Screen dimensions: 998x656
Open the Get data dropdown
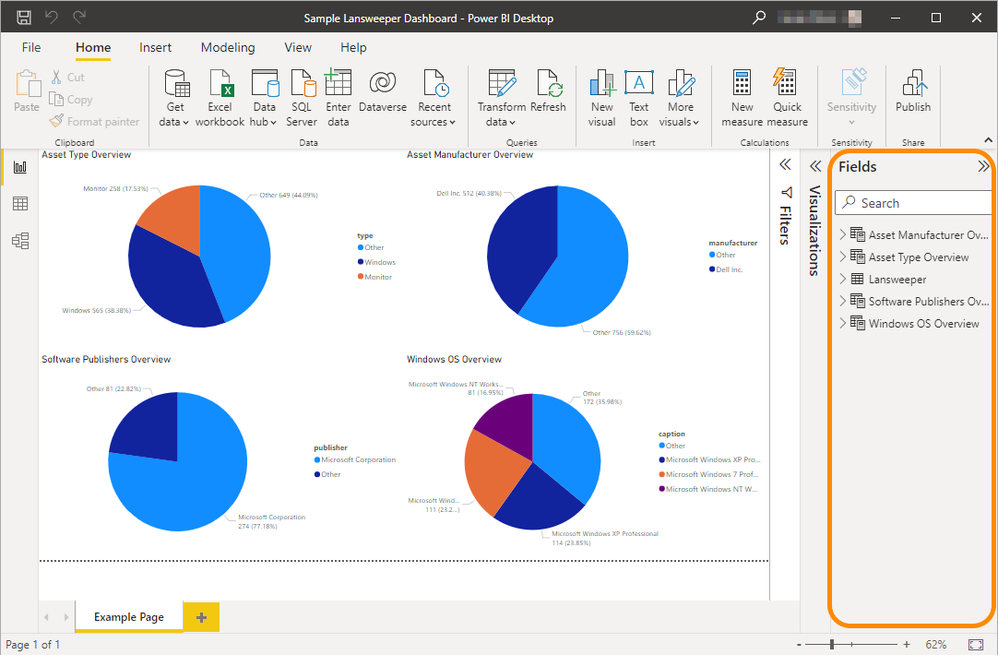[x=175, y=122]
